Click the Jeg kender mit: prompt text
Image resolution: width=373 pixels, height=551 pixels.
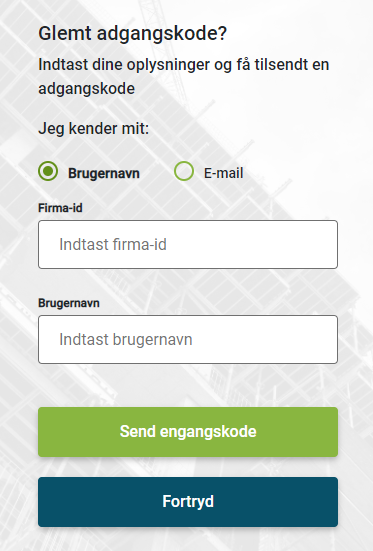coord(94,129)
